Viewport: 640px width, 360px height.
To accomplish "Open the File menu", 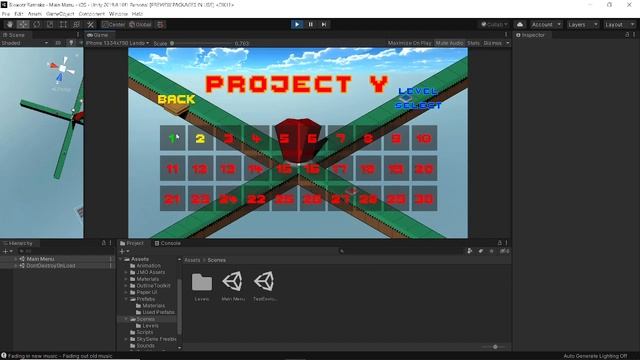I will [6, 14].
